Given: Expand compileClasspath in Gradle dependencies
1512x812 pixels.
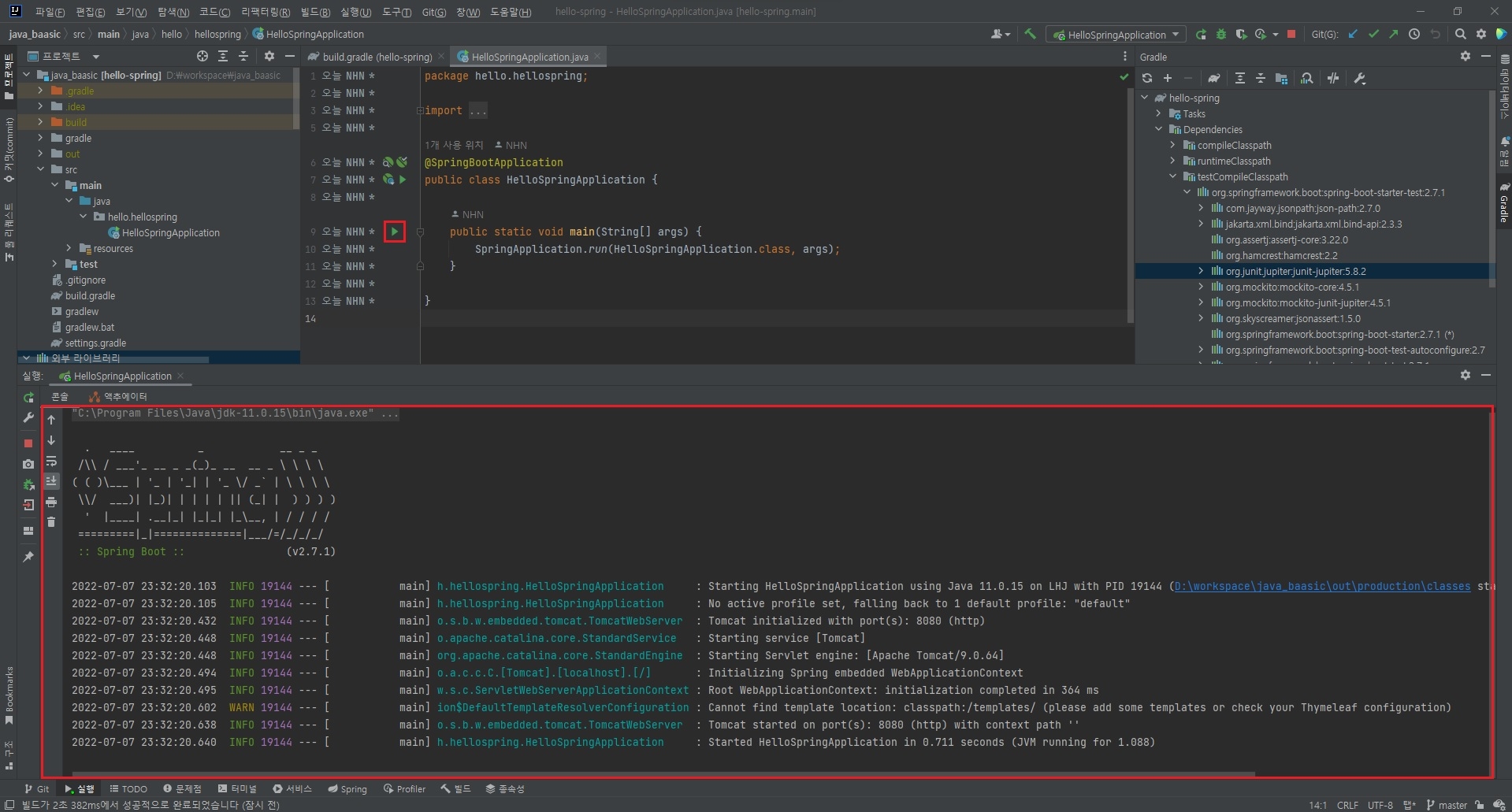Looking at the screenshot, I should (1172, 145).
